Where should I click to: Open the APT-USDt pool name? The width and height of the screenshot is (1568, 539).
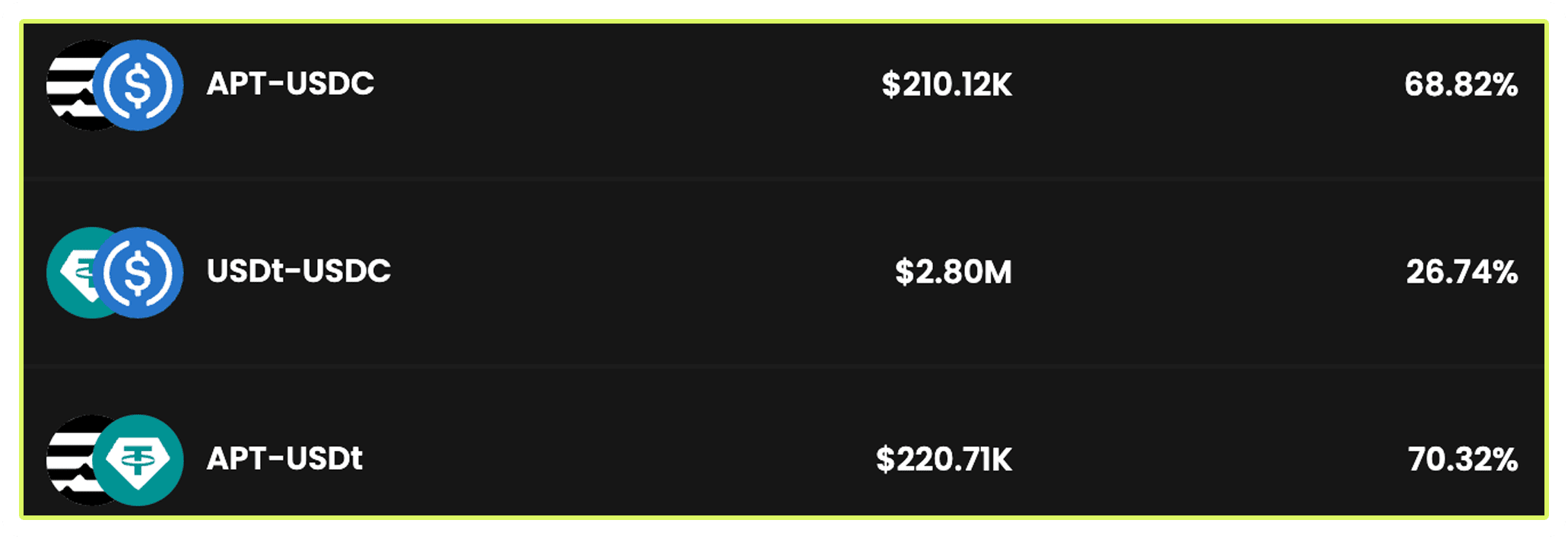[x=285, y=458]
